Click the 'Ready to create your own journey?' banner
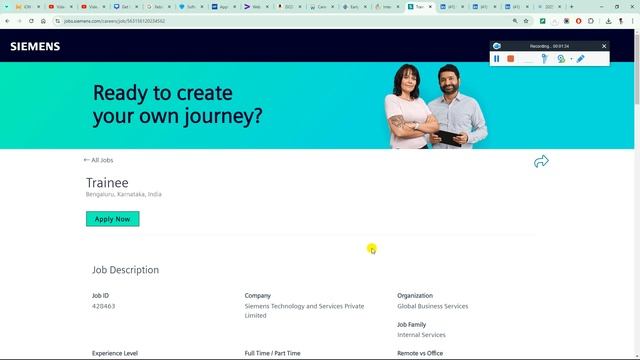Viewport: 640px width, 360px height. pyautogui.click(x=317, y=105)
